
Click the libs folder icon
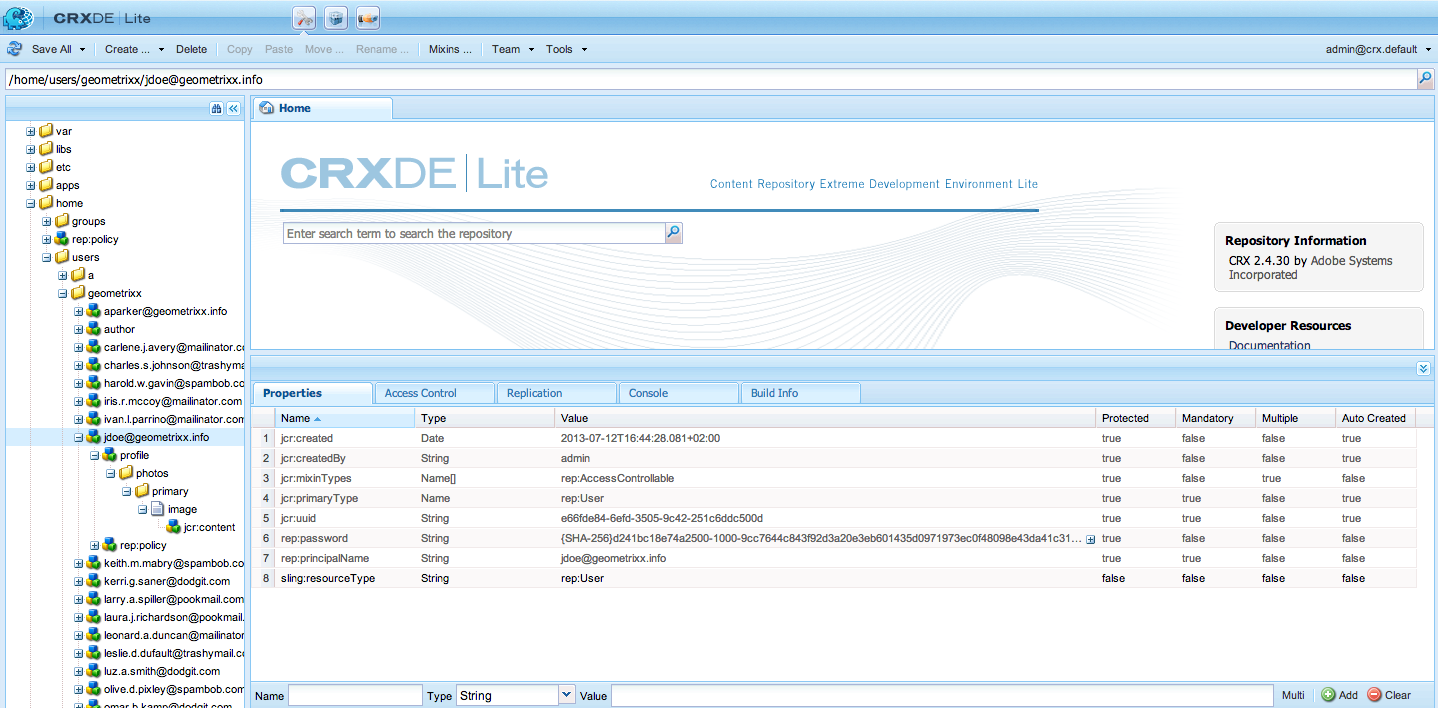coord(46,149)
